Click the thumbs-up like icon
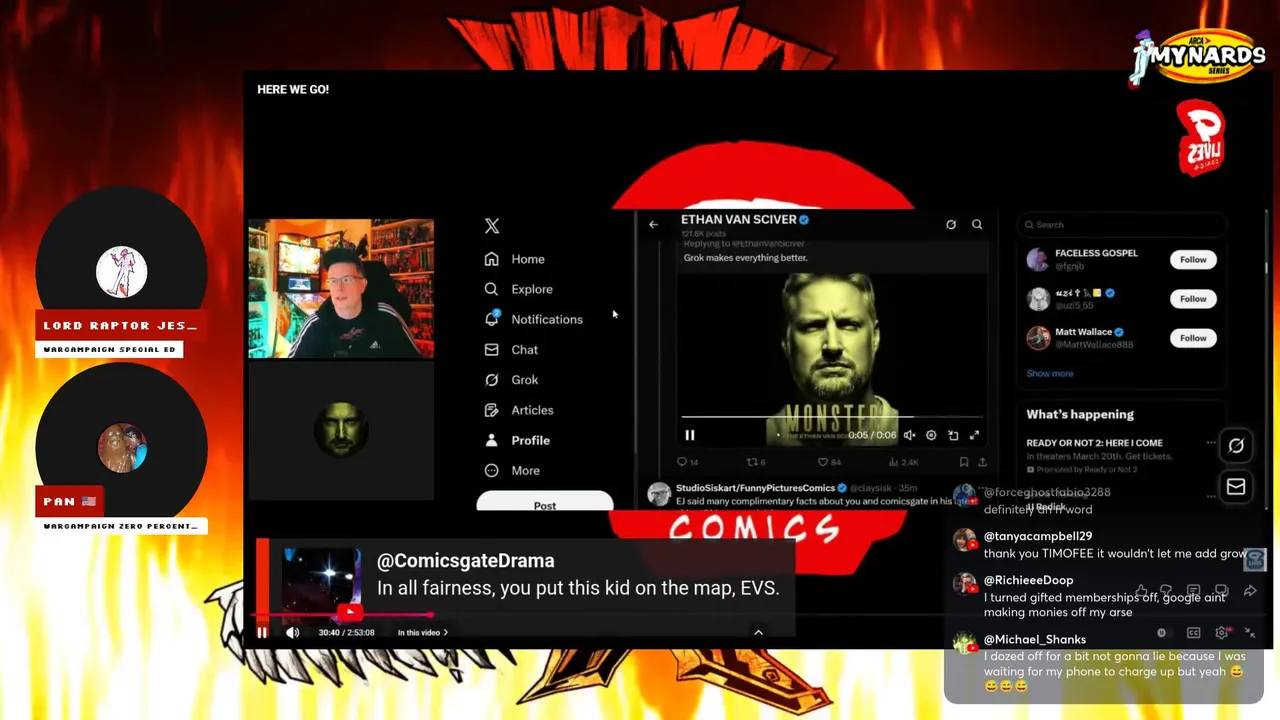 tap(1141, 591)
